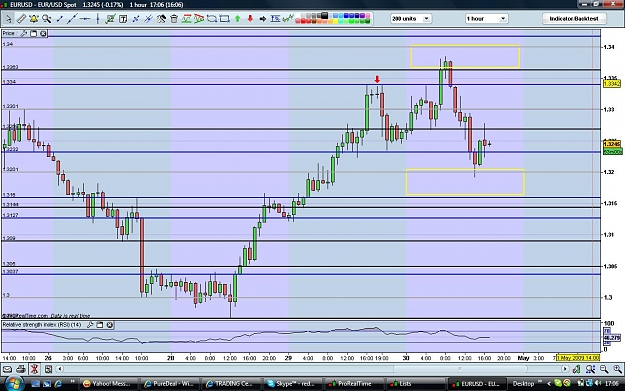
Task: Click the printer icon
Action: tap(21, 369)
